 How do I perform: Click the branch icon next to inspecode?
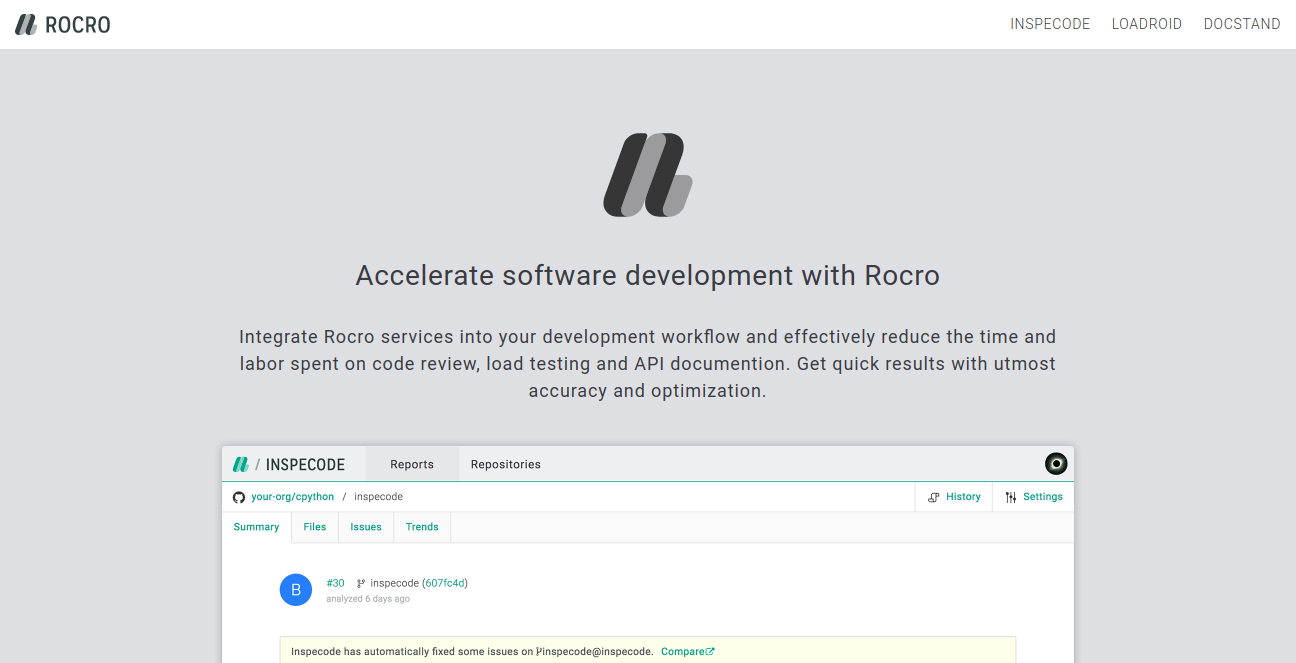361,583
